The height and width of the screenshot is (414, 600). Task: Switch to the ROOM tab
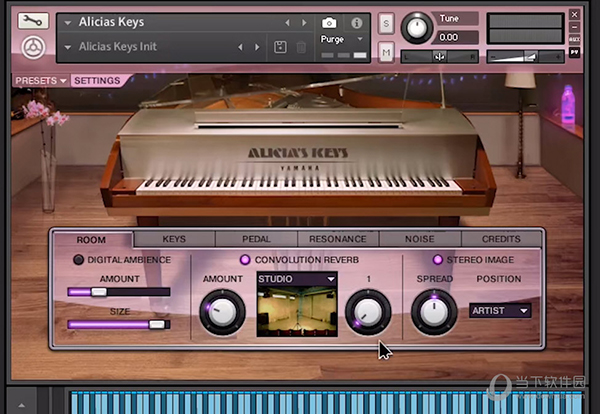click(91, 240)
